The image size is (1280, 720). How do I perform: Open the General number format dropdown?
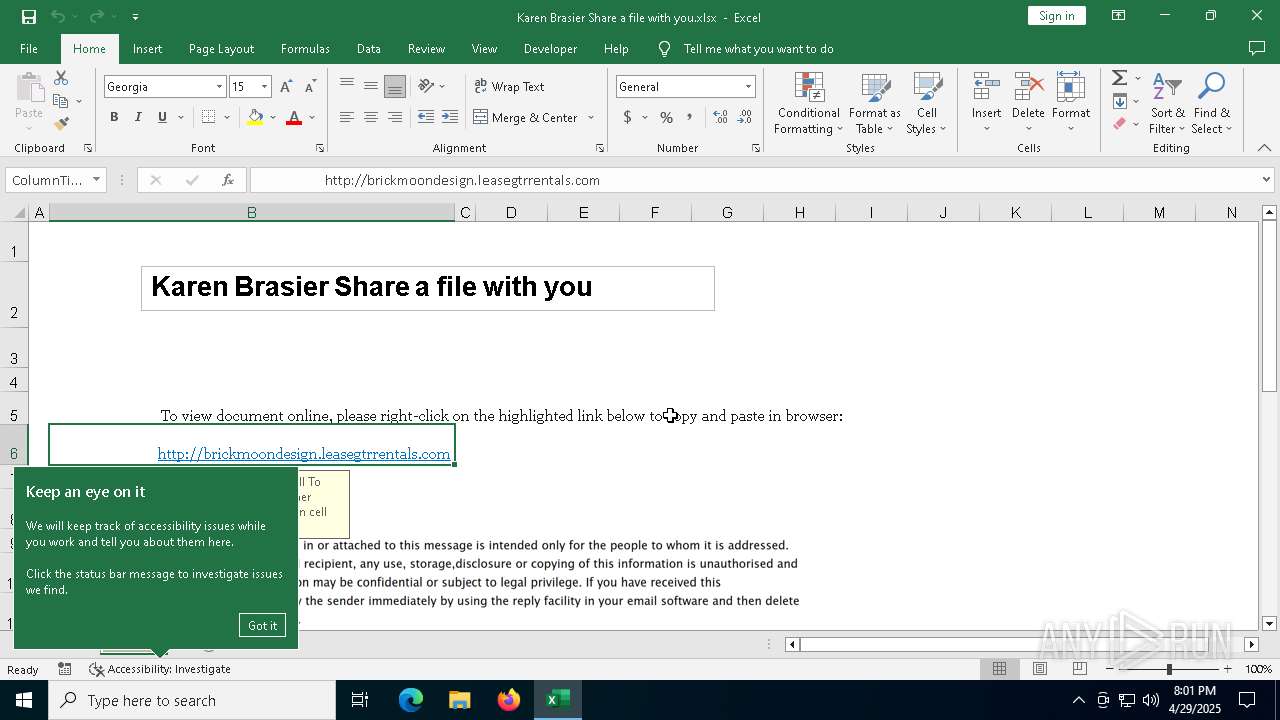[x=748, y=87]
